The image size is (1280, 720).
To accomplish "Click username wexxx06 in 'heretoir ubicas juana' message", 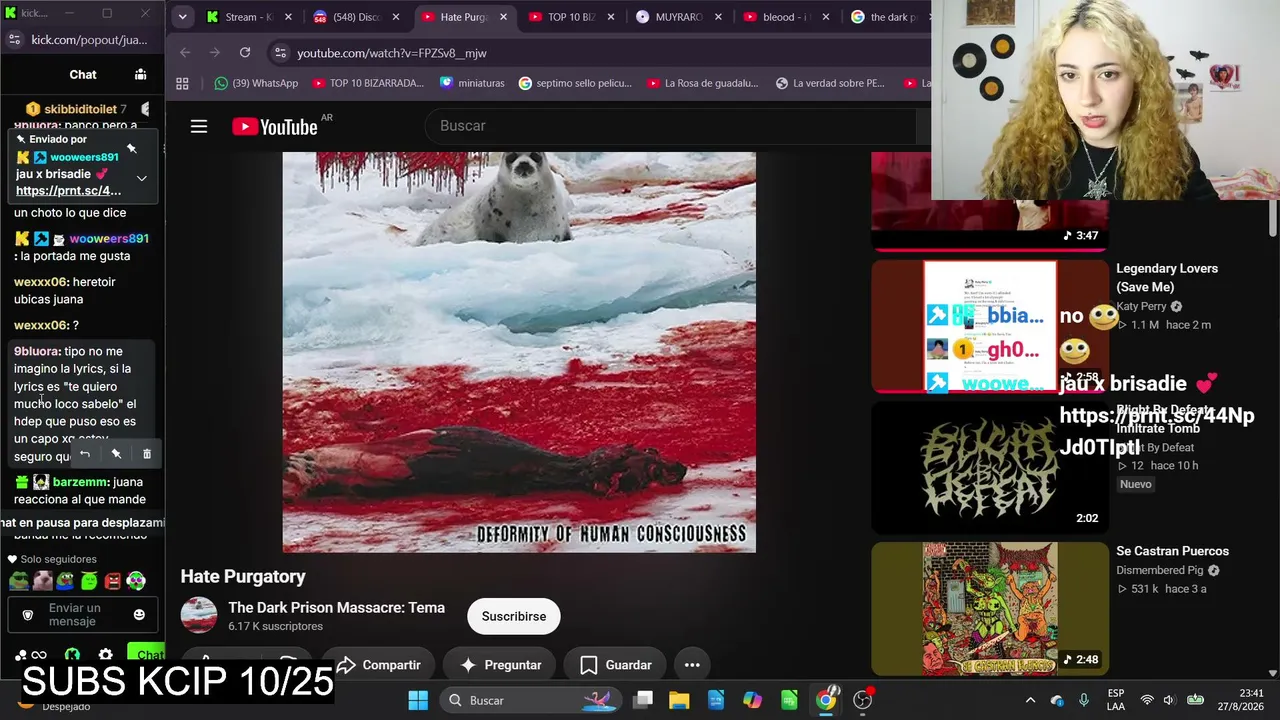I will pos(42,282).
